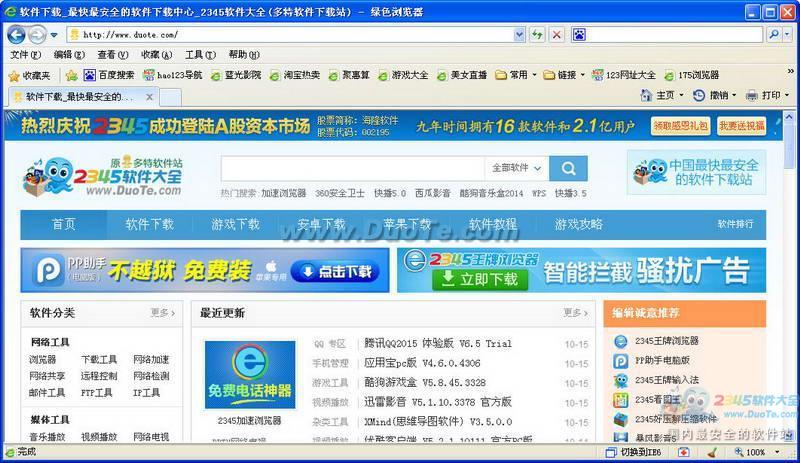
Task: Open 迅雷影音 V5.1.10.3378 entry
Action: 438,402
